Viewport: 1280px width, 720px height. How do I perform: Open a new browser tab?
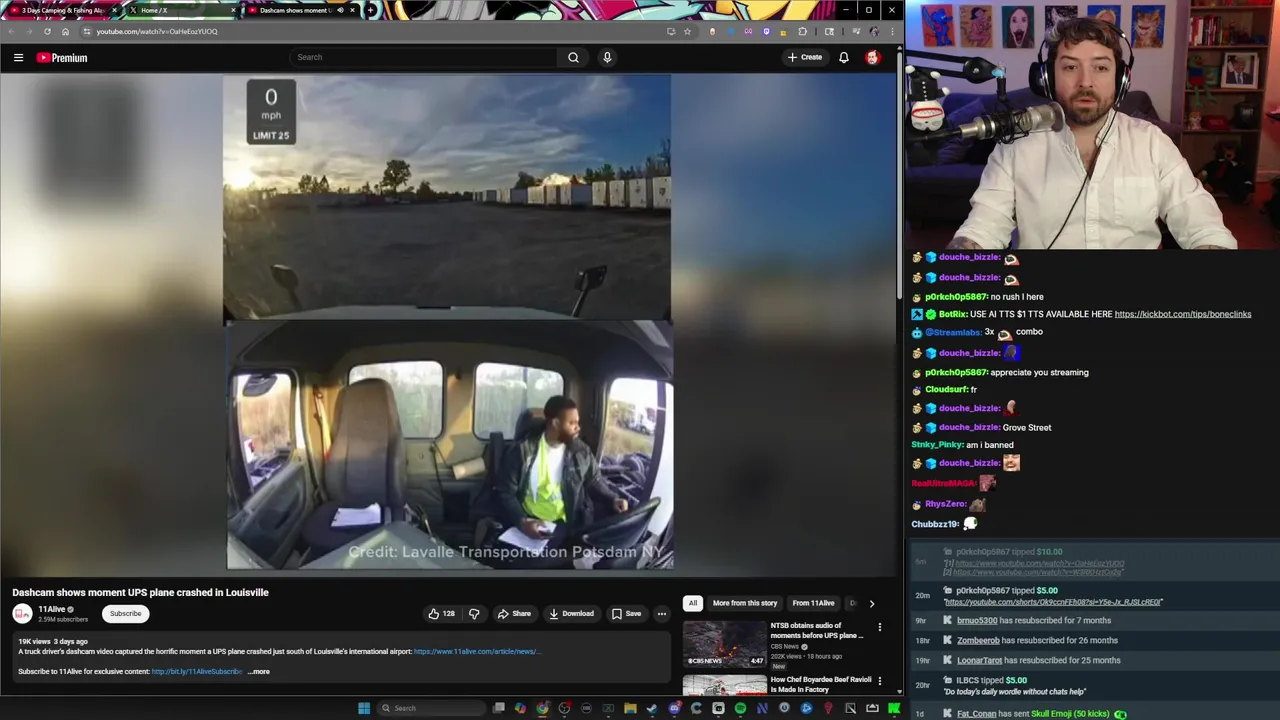point(371,10)
